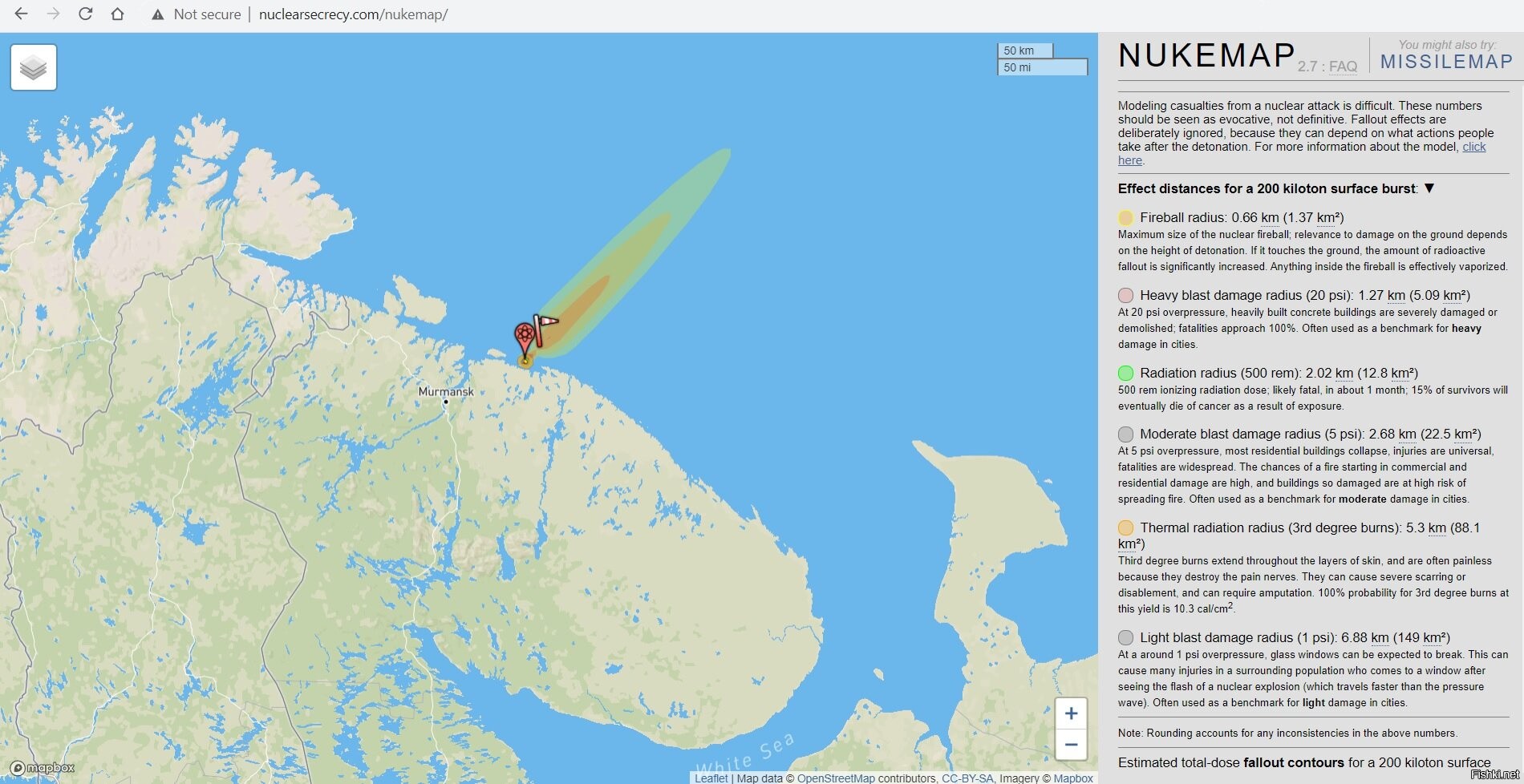Open the OpenStreetMap attribution link
Viewport: 1524px width, 784px height.
836,778
